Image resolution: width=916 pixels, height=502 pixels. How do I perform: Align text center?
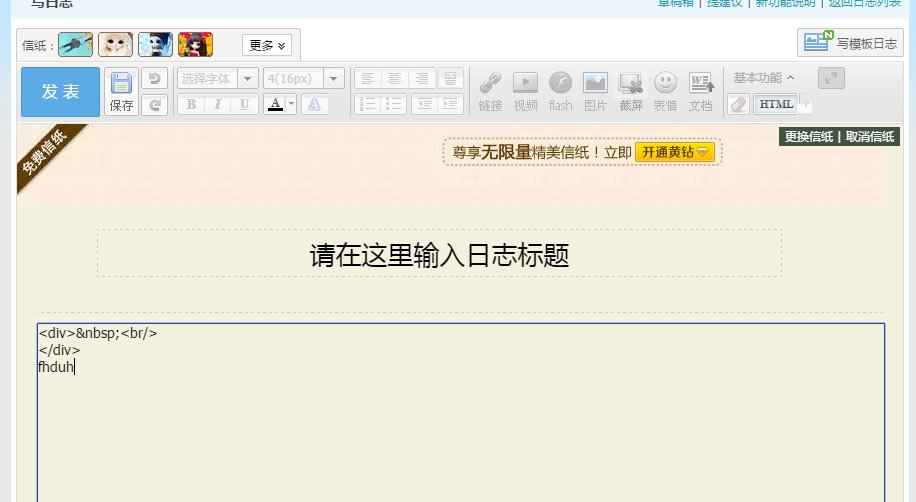[x=394, y=78]
